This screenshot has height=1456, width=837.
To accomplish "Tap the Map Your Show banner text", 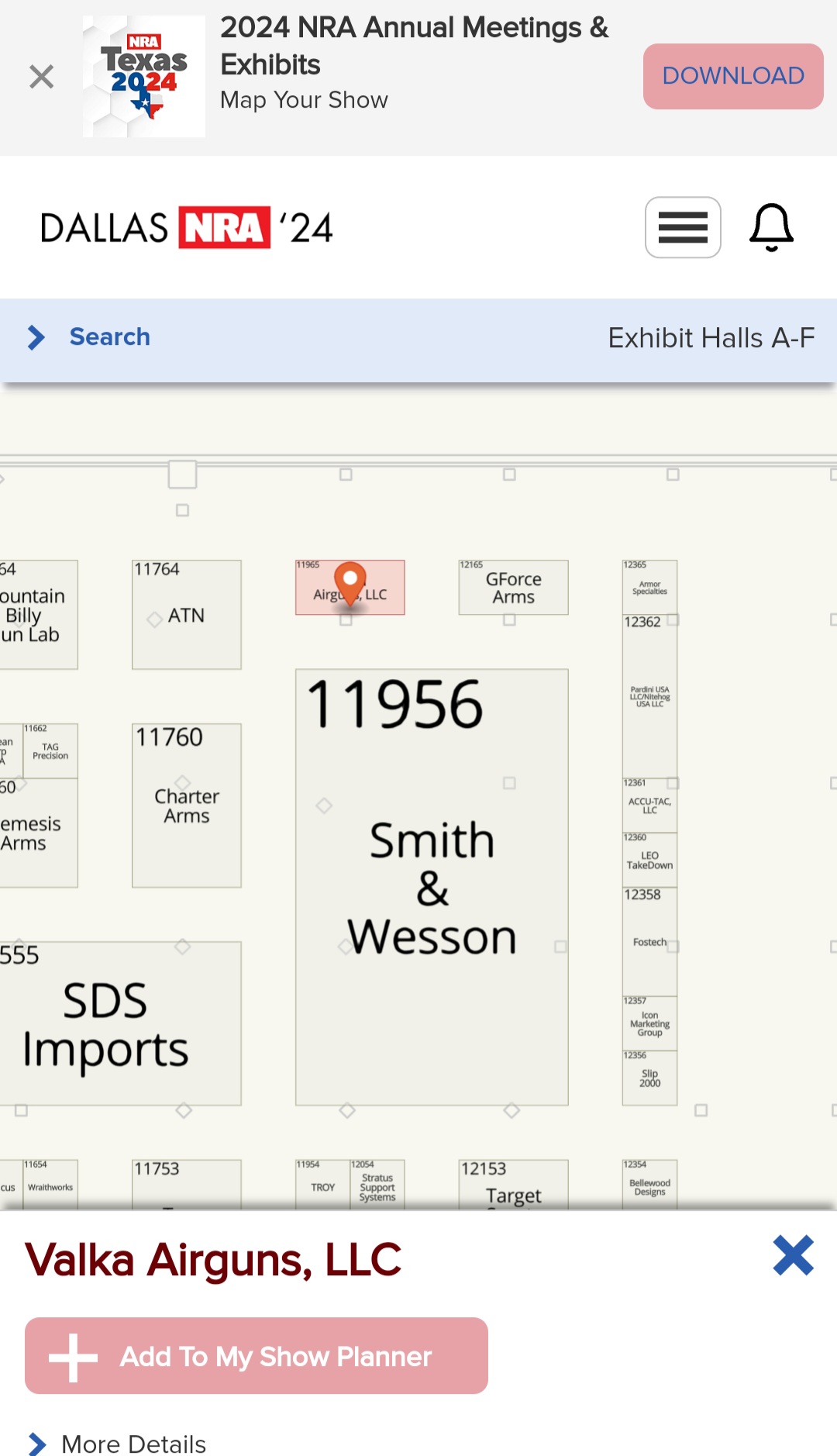I will pyautogui.click(x=304, y=100).
